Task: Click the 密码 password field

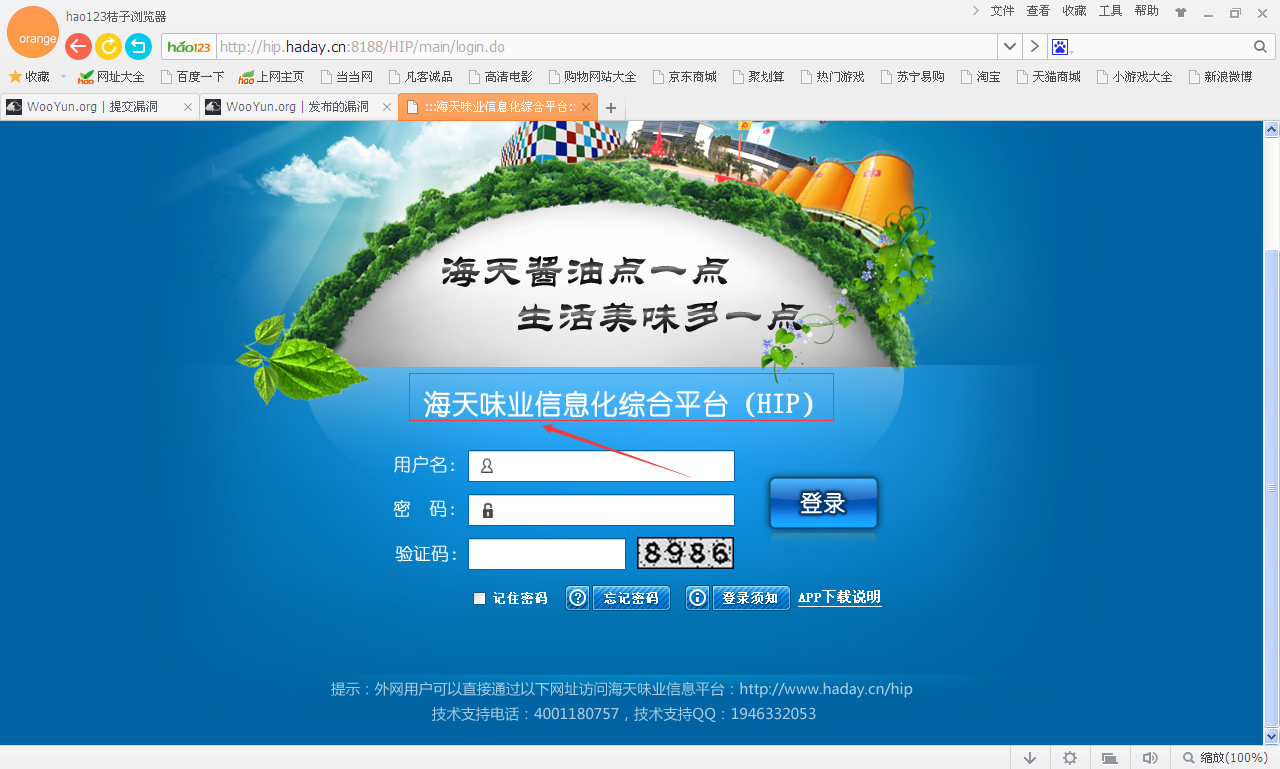Action: click(x=601, y=510)
